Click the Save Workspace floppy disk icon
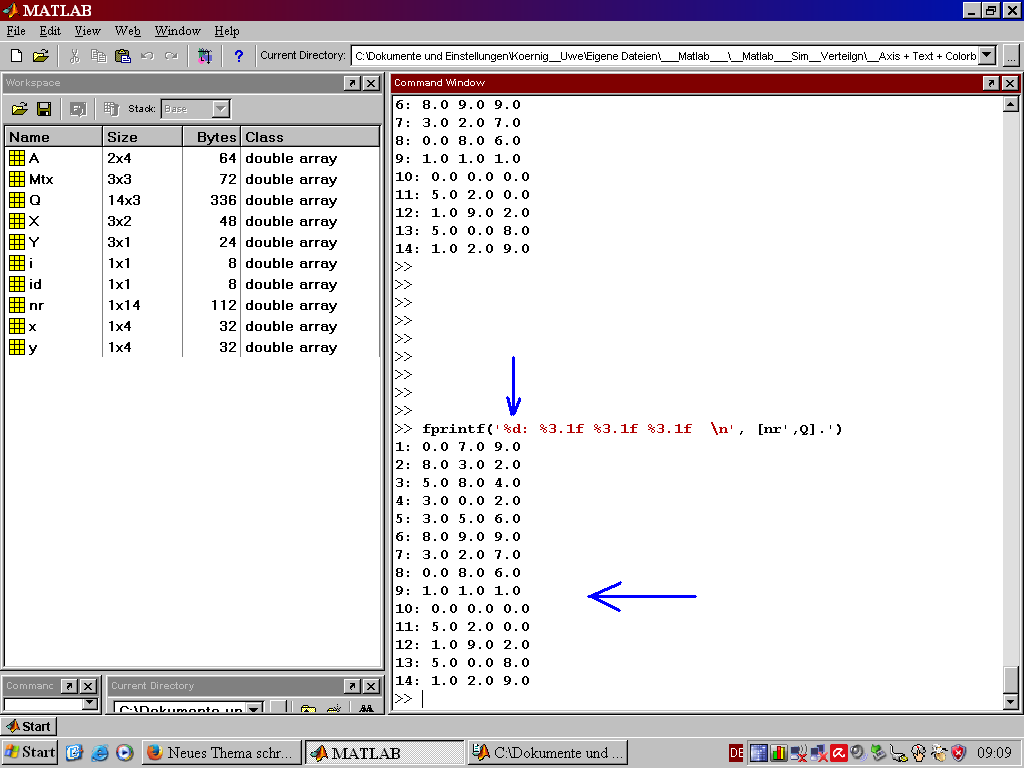The width and height of the screenshot is (1024, 768). 44,109
